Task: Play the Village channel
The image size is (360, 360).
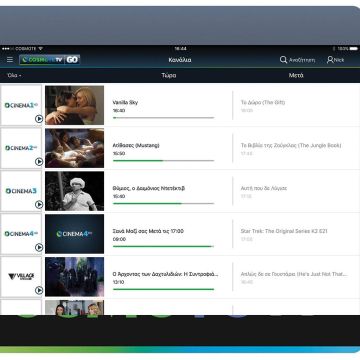Action: 39,290
